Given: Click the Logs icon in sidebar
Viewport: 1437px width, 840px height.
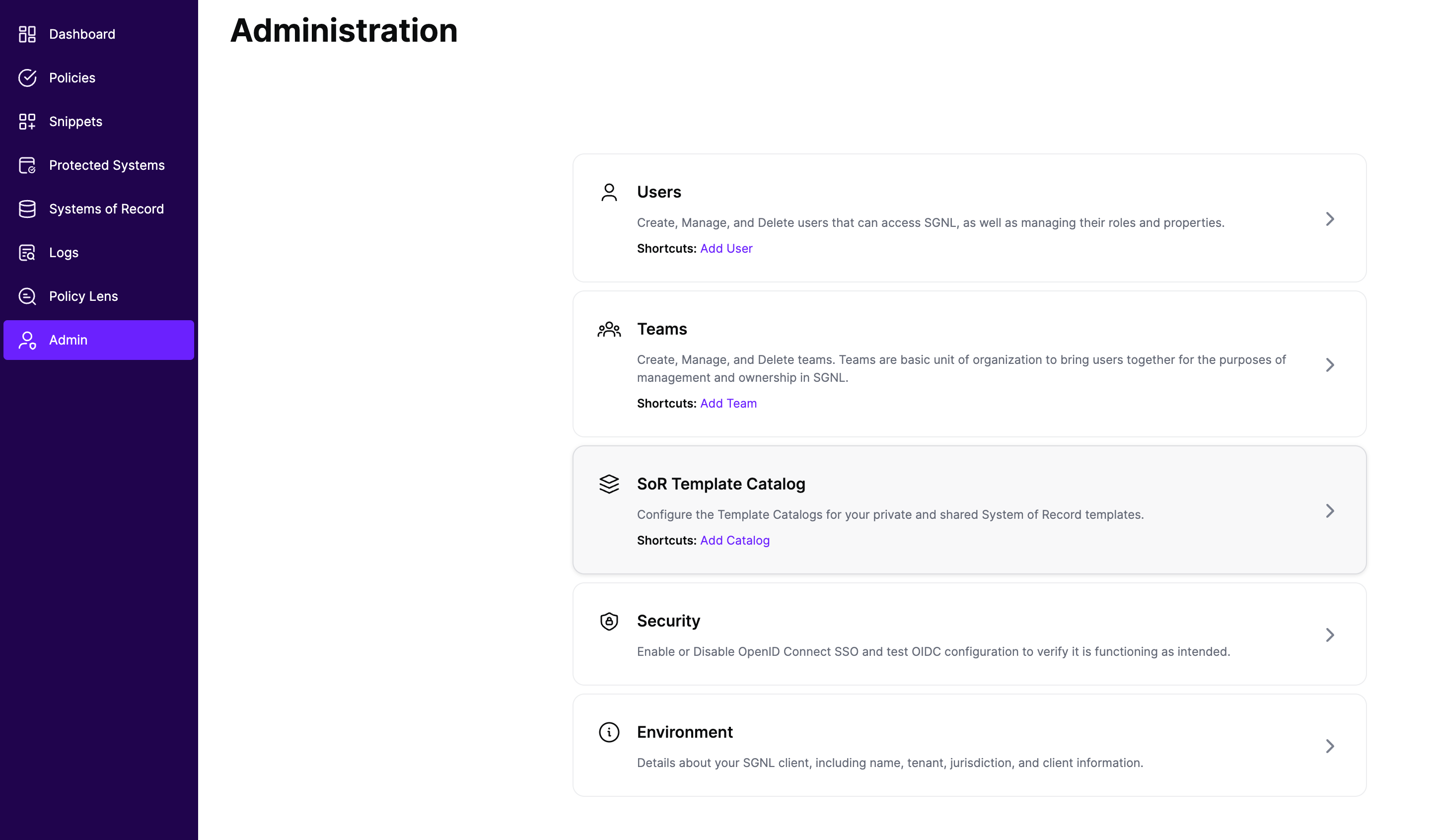Looking at the screenshot, I should pyautogui.click(x=27, y=253).
